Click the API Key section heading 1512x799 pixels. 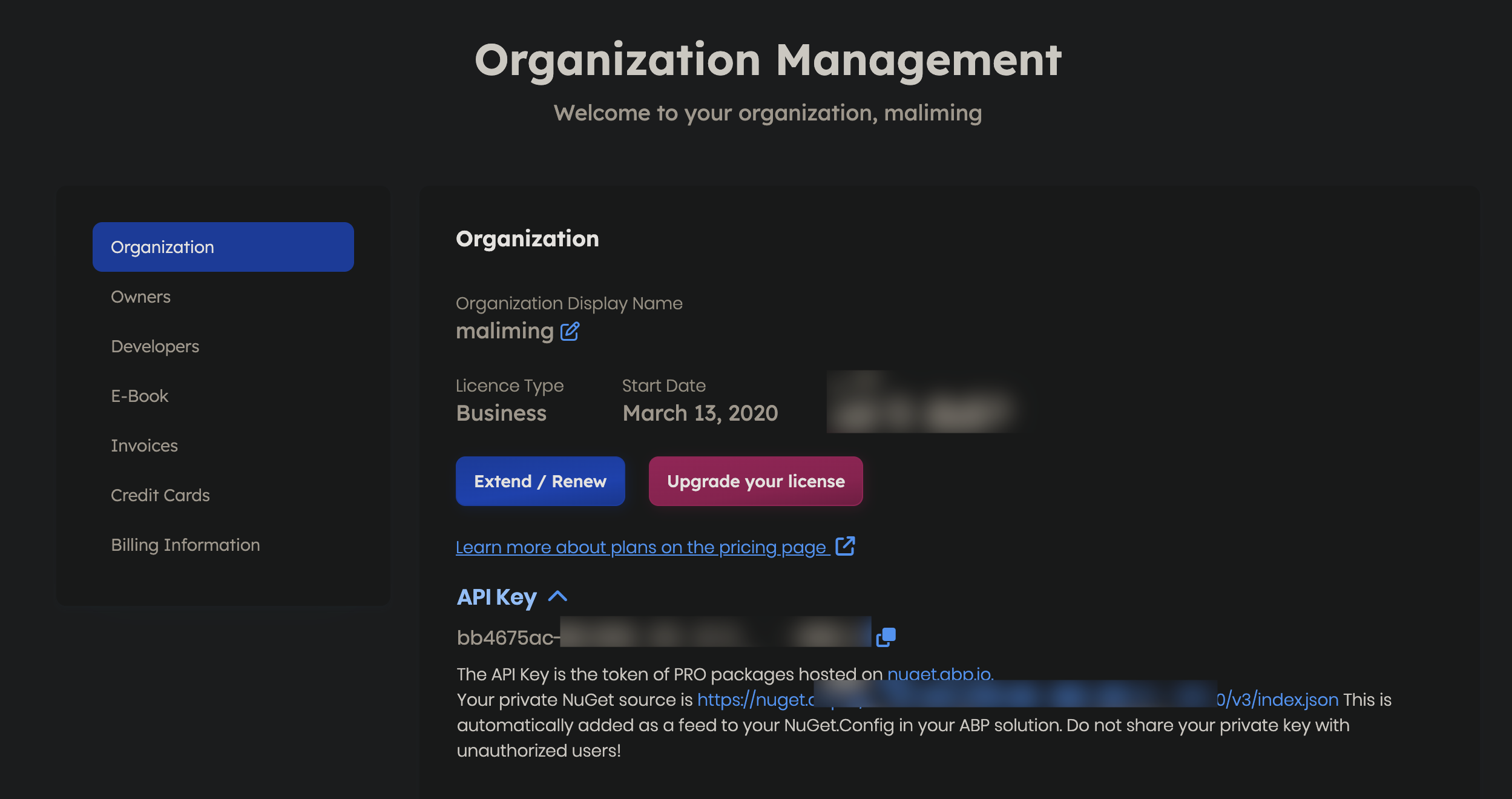pyautogui.click(x=496, y=597)
